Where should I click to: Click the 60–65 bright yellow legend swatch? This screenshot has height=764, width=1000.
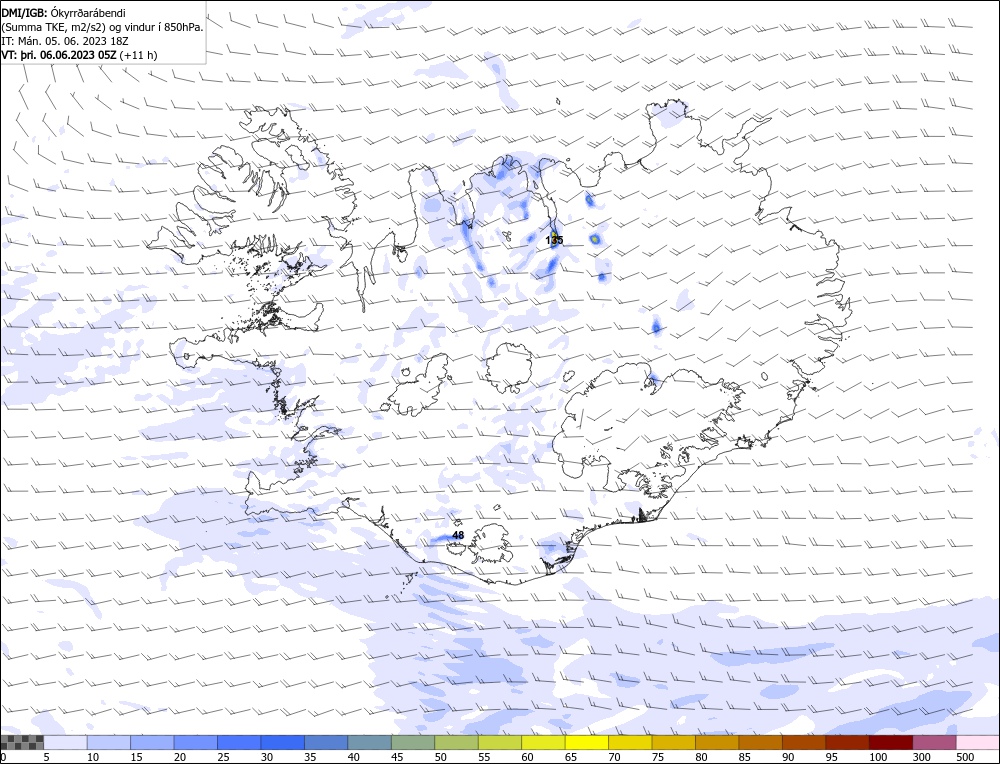[543, 742]
